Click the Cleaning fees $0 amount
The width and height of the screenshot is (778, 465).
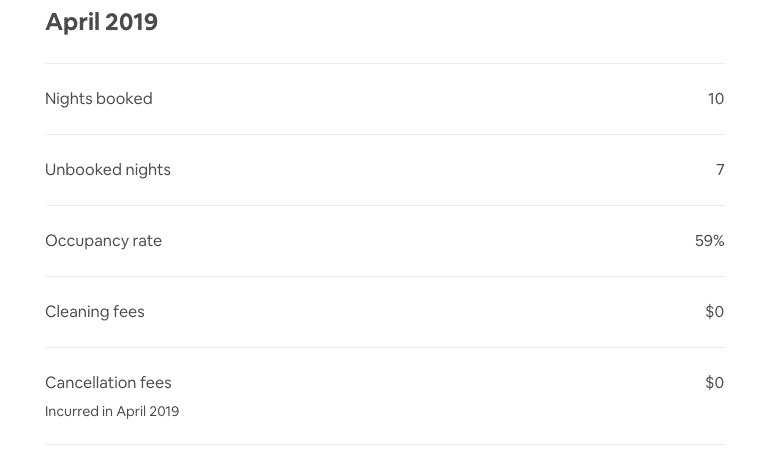pyautogui.click(x=714, y=312)
